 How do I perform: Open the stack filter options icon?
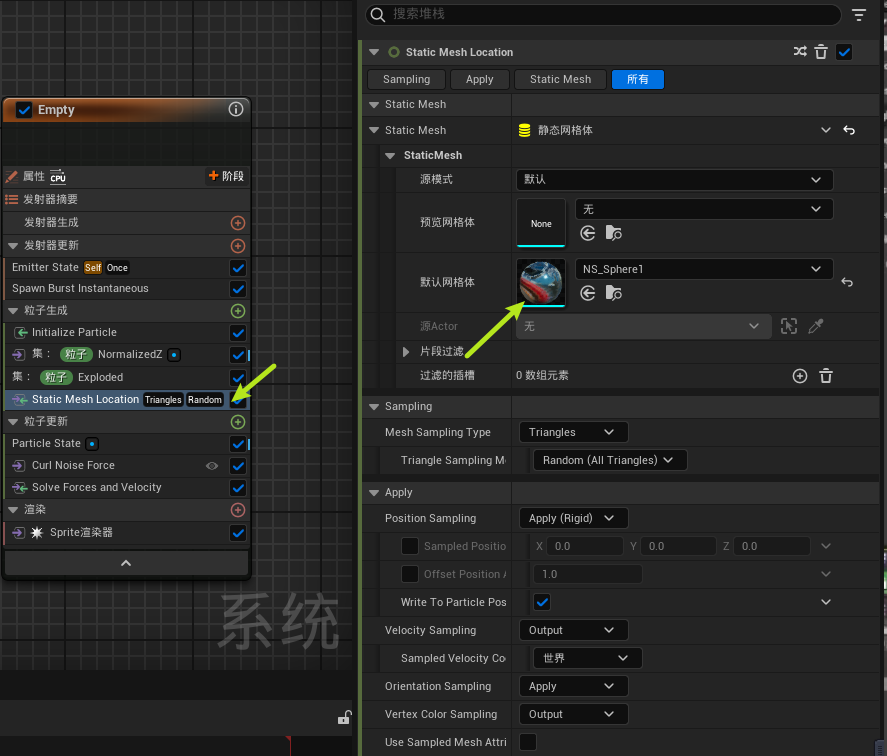(859, 15)
